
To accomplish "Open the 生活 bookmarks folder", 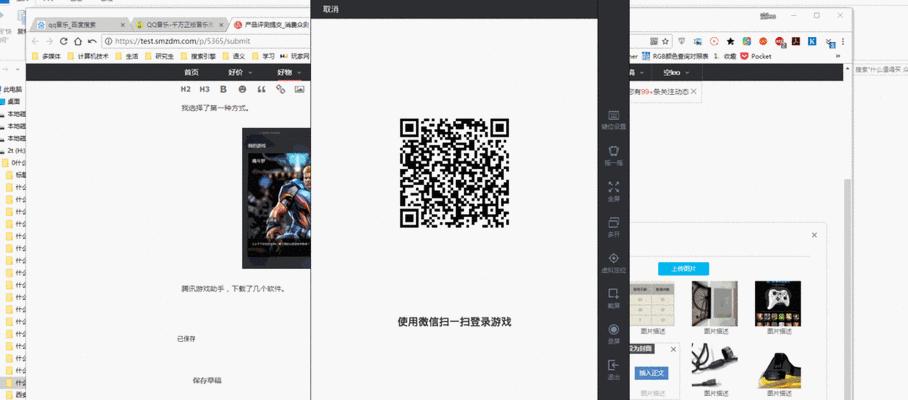I will click(127, 56).
